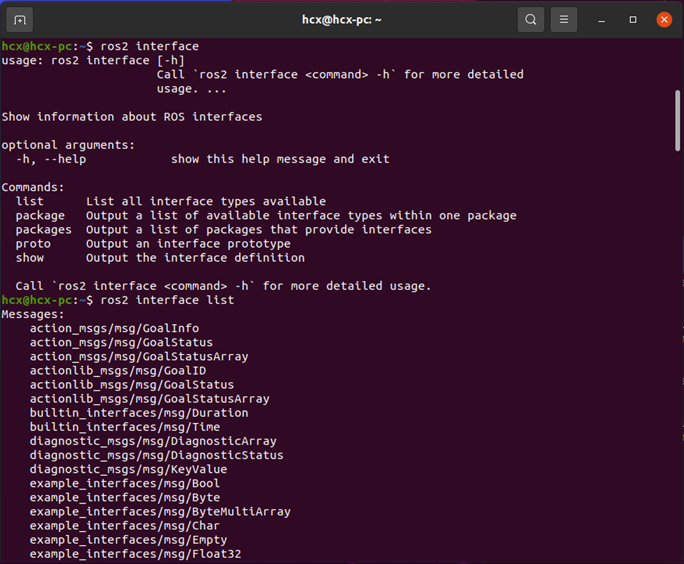Click the diagnostic_msgs/msg/KeyValue entry

pyautogui.click(x=128, y=469)
